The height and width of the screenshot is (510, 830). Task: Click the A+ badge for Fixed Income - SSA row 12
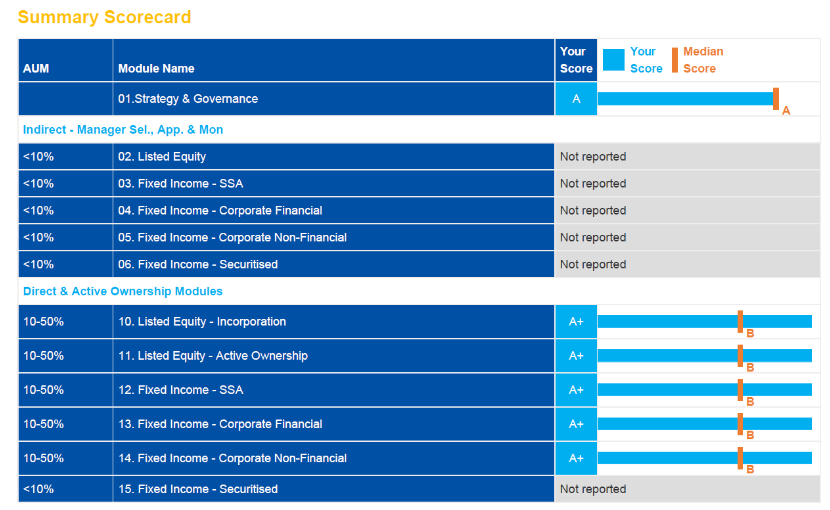coord(576,390)
